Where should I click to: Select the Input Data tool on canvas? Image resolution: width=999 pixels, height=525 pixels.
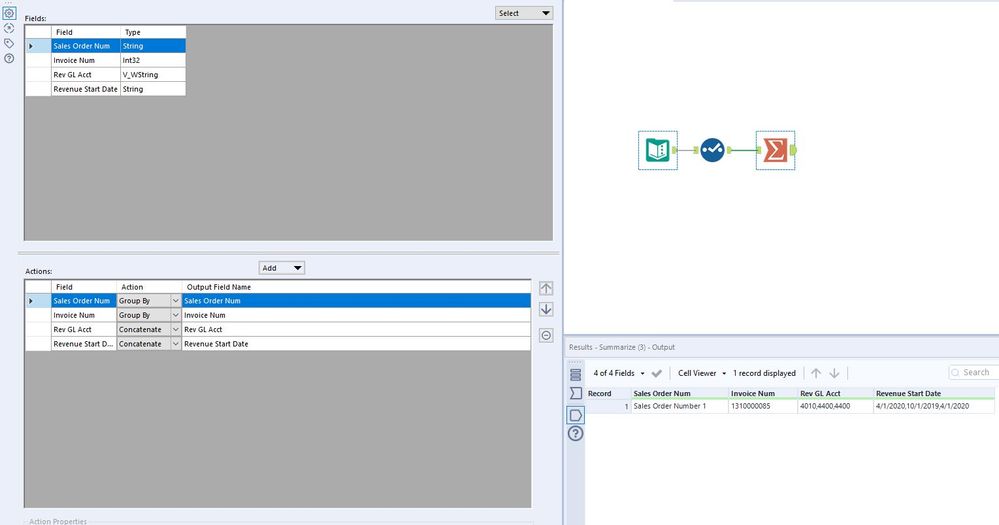[x=658, y=150]
